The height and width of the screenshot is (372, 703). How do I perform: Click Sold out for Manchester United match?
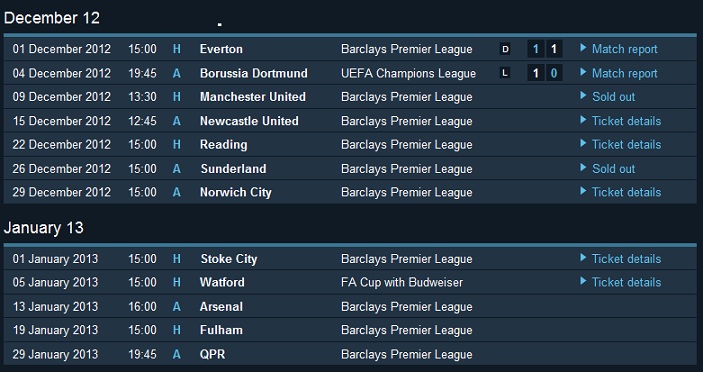coord(613,97)
